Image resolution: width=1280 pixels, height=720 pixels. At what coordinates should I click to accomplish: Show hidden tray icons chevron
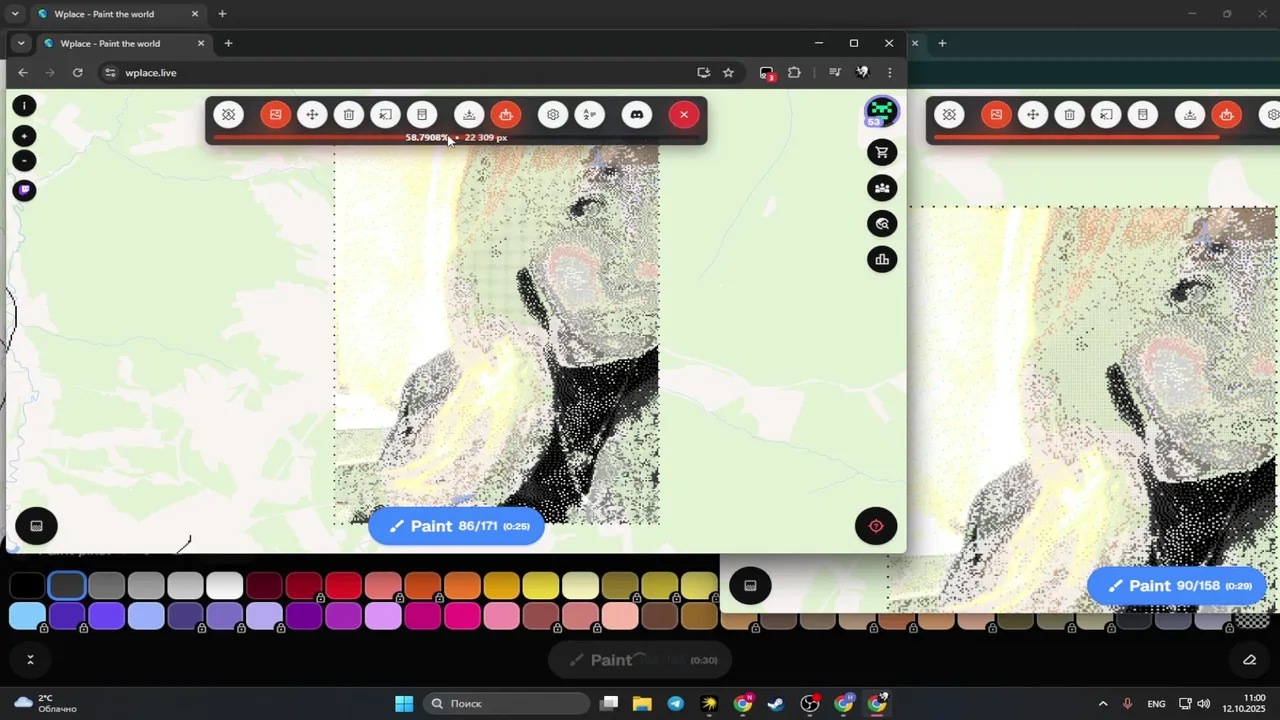point(1103,704)
